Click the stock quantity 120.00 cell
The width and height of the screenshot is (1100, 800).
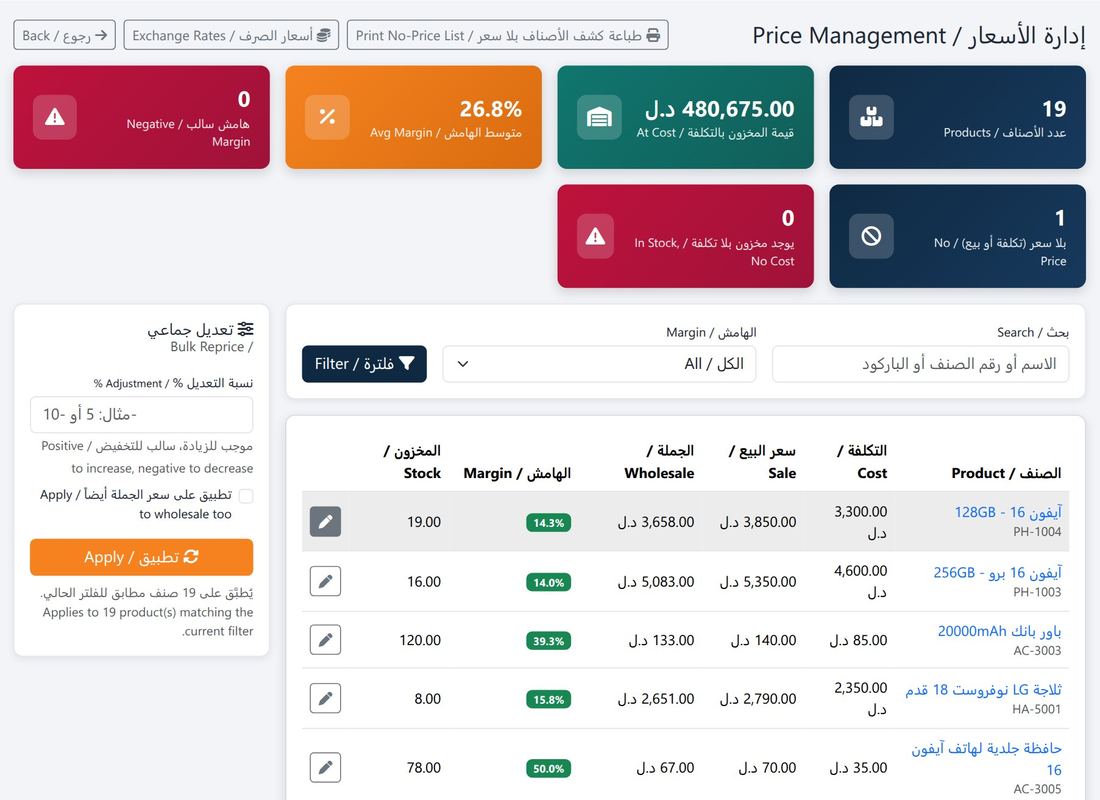420,640
